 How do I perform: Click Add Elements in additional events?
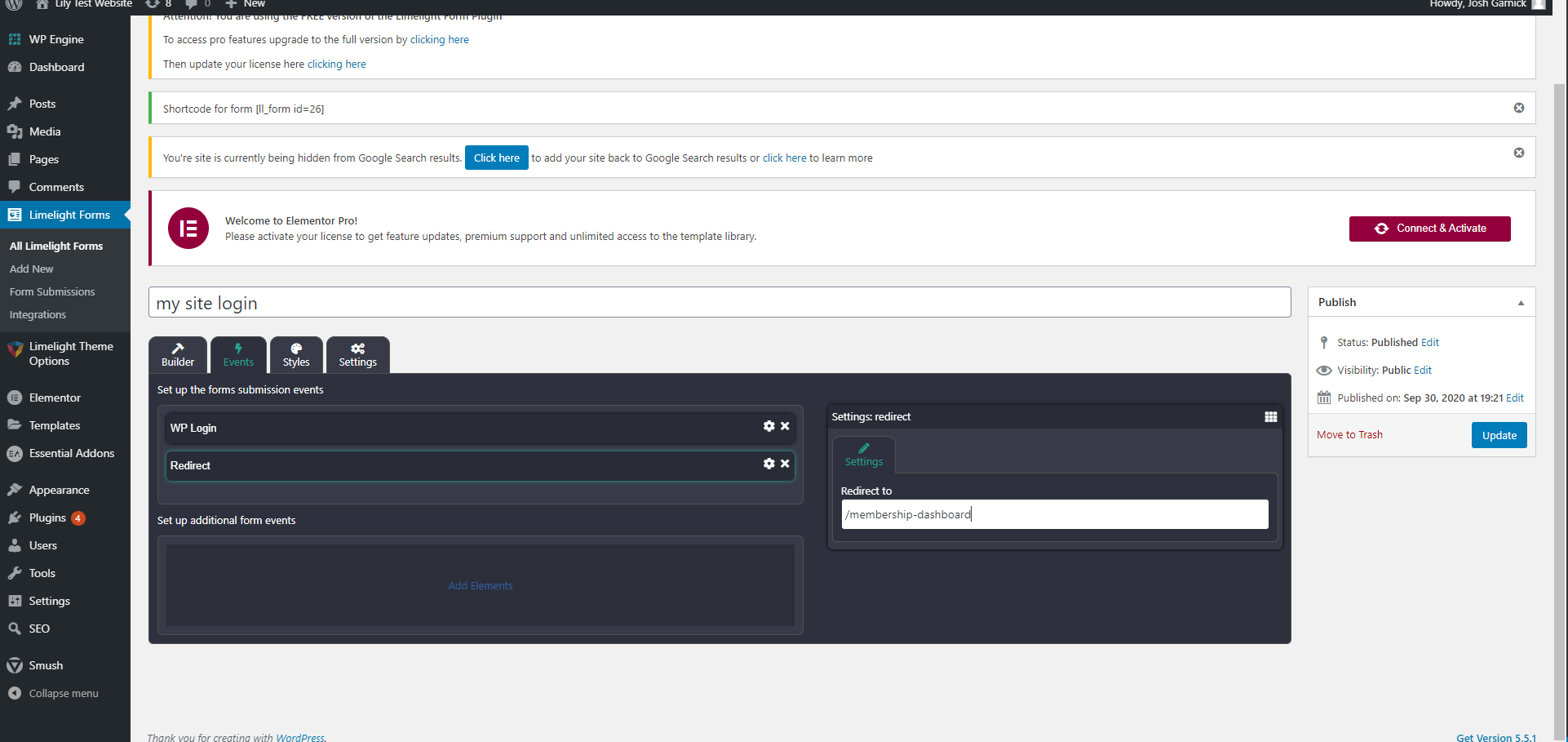coord(480,586)
